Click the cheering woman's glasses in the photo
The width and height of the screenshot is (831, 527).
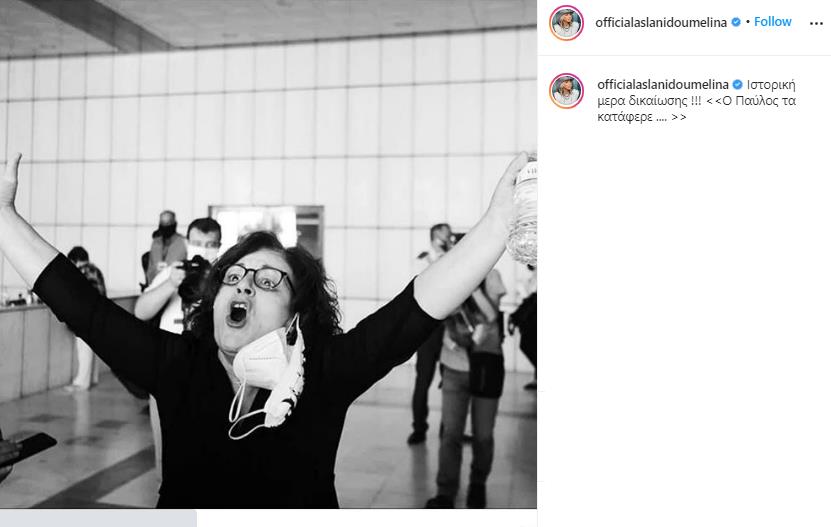coord(257,277)
